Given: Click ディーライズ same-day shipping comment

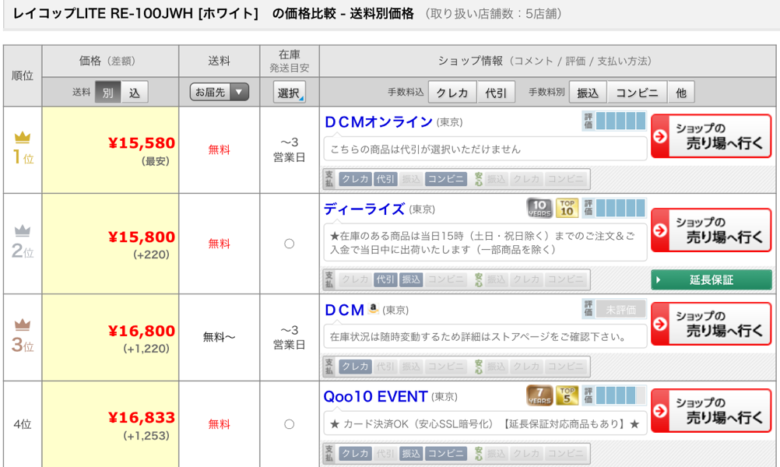Looking at the screenshot, I should [483, 243].
